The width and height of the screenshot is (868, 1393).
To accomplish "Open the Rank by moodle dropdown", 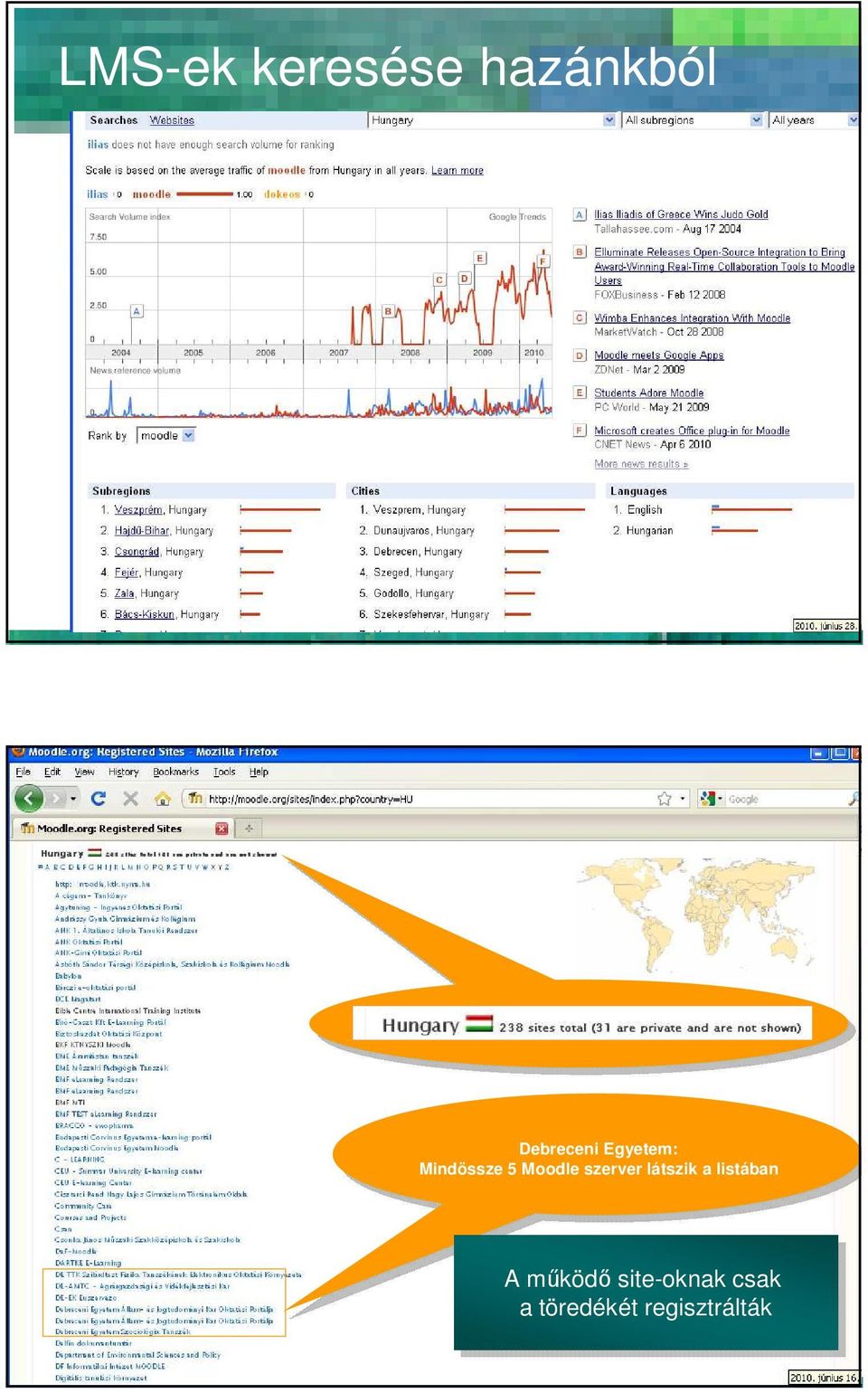I will click(166, 435).
